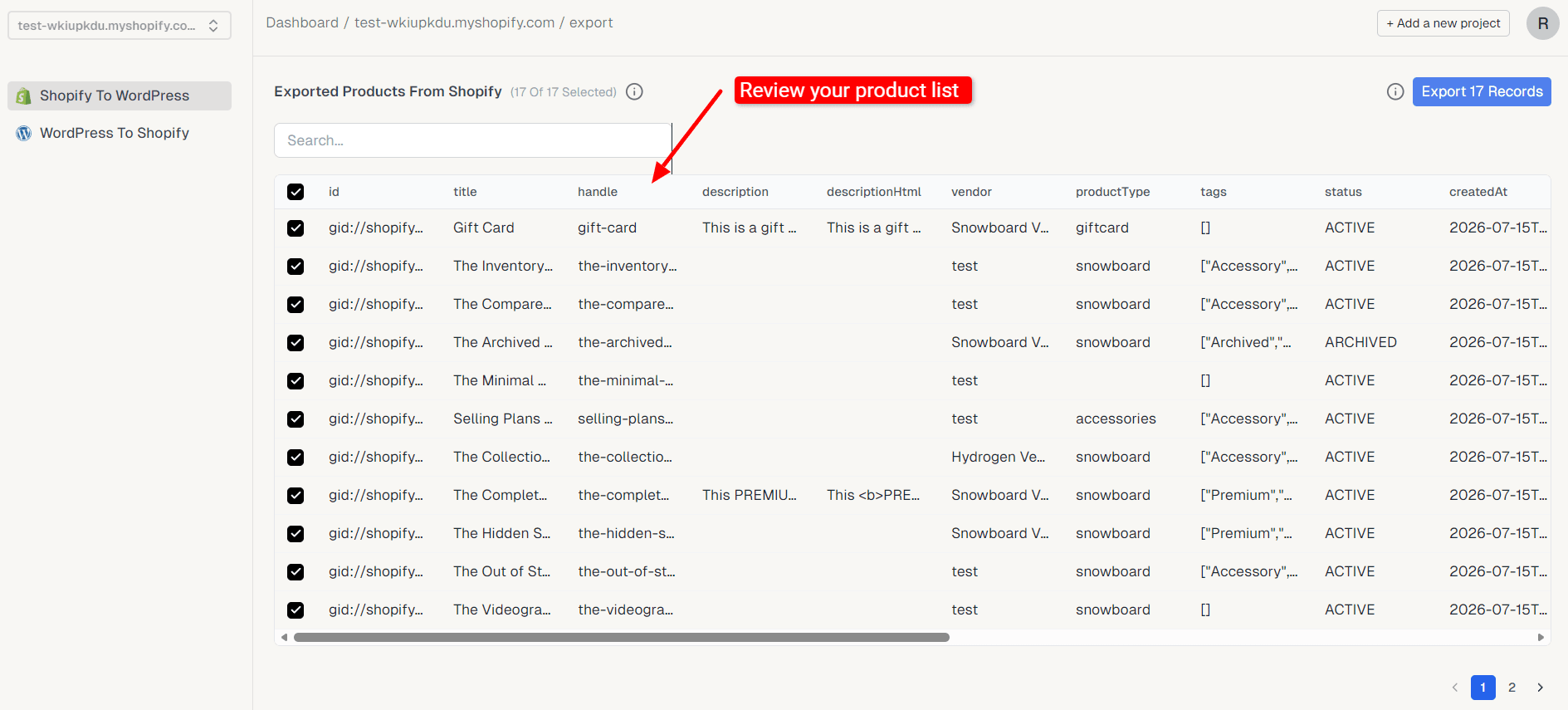Image resolution: width=1568 pixels, height=710 pixels.
Task: Click the description column header
Action: coord(735,192)
